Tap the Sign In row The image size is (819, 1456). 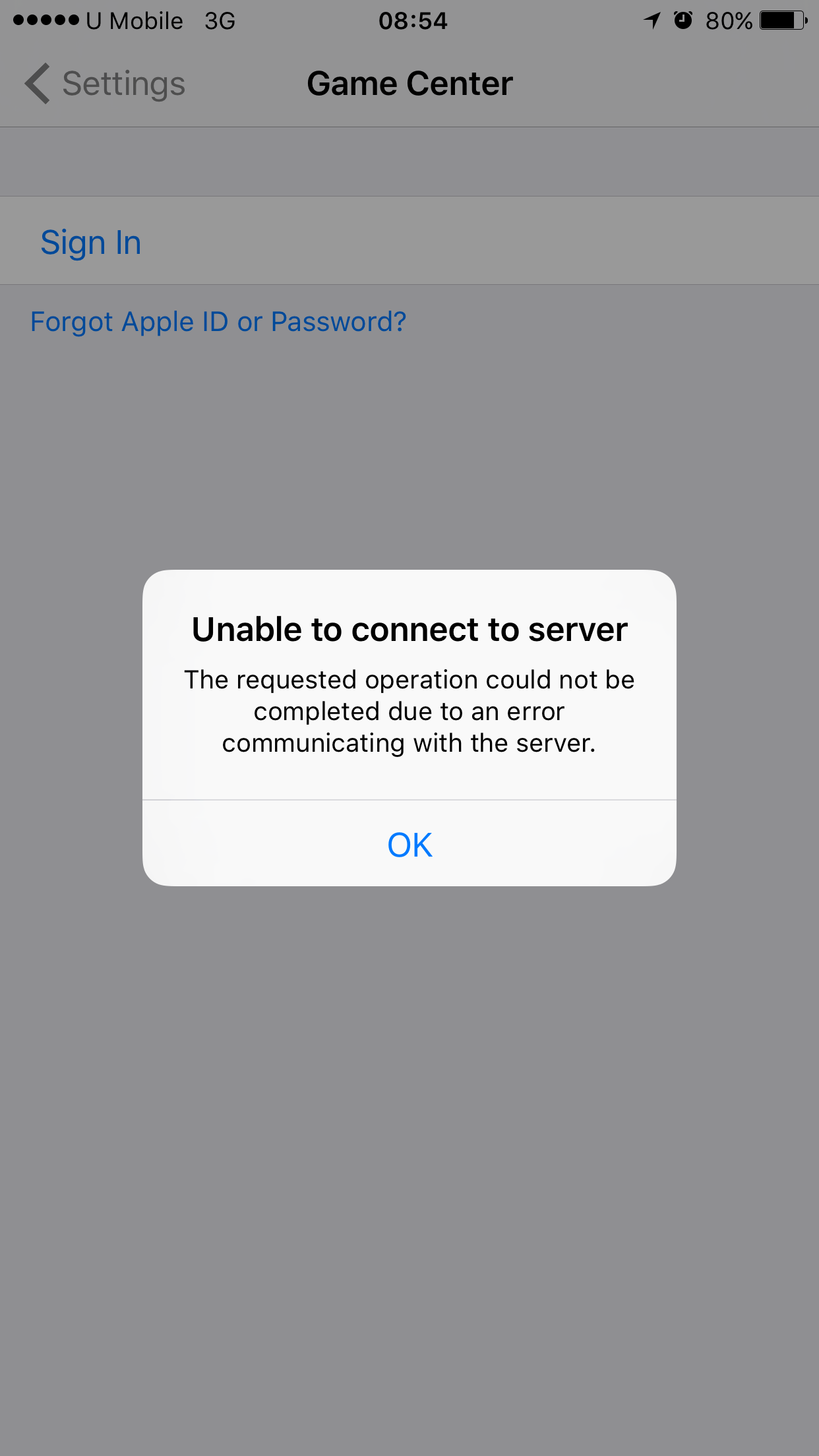click(409, 241)
